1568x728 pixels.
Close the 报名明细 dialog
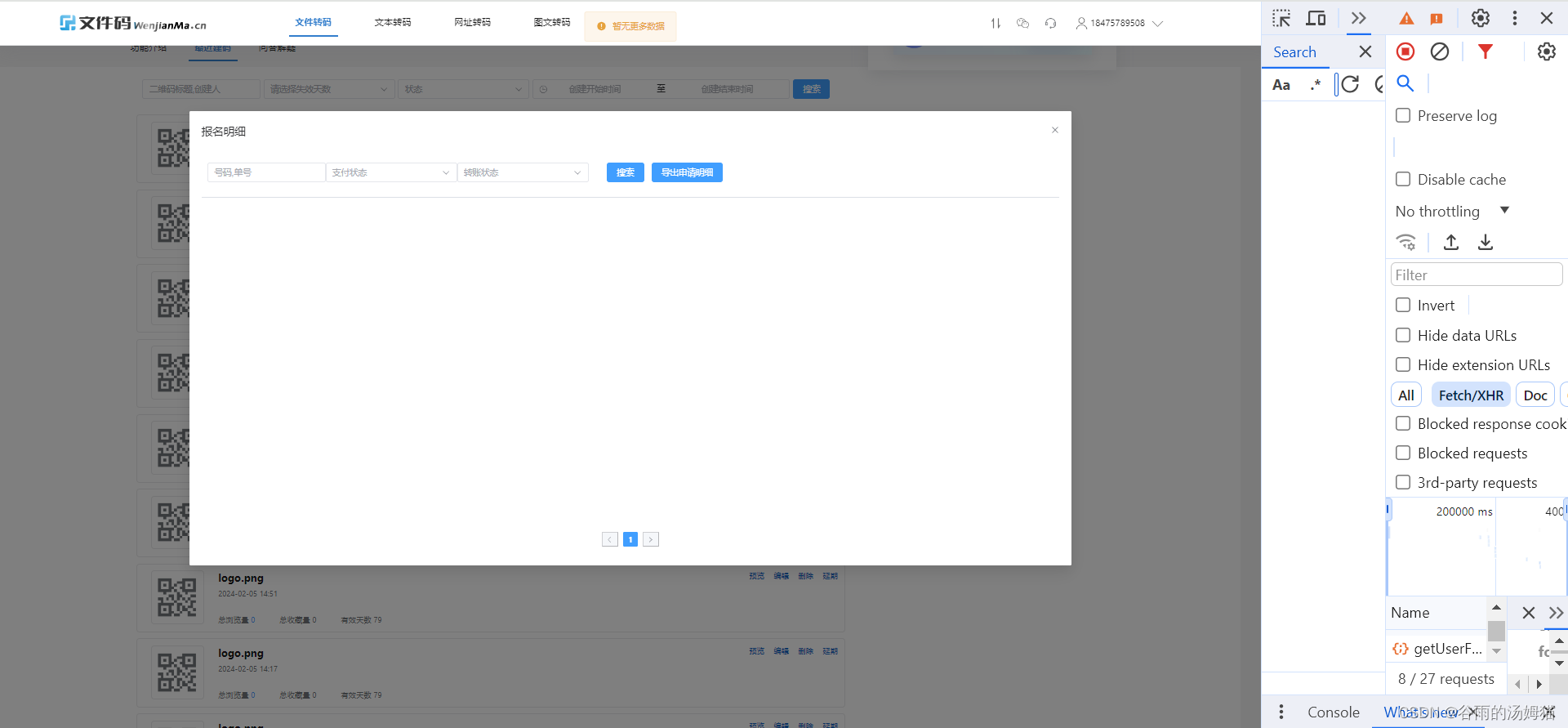tap(1055, 130)
